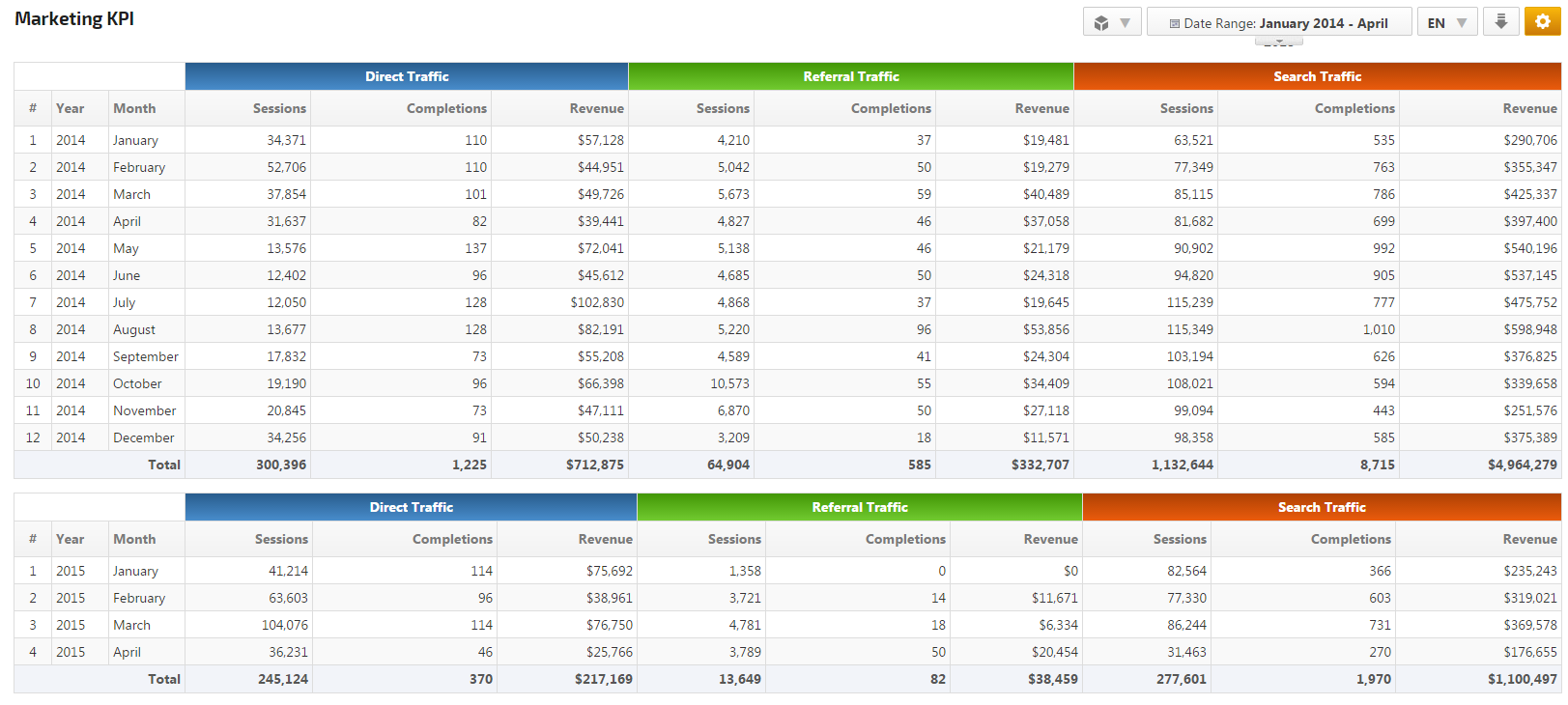
Task: Click the Marketing KPI dashboard title
Action: (74, 19)
